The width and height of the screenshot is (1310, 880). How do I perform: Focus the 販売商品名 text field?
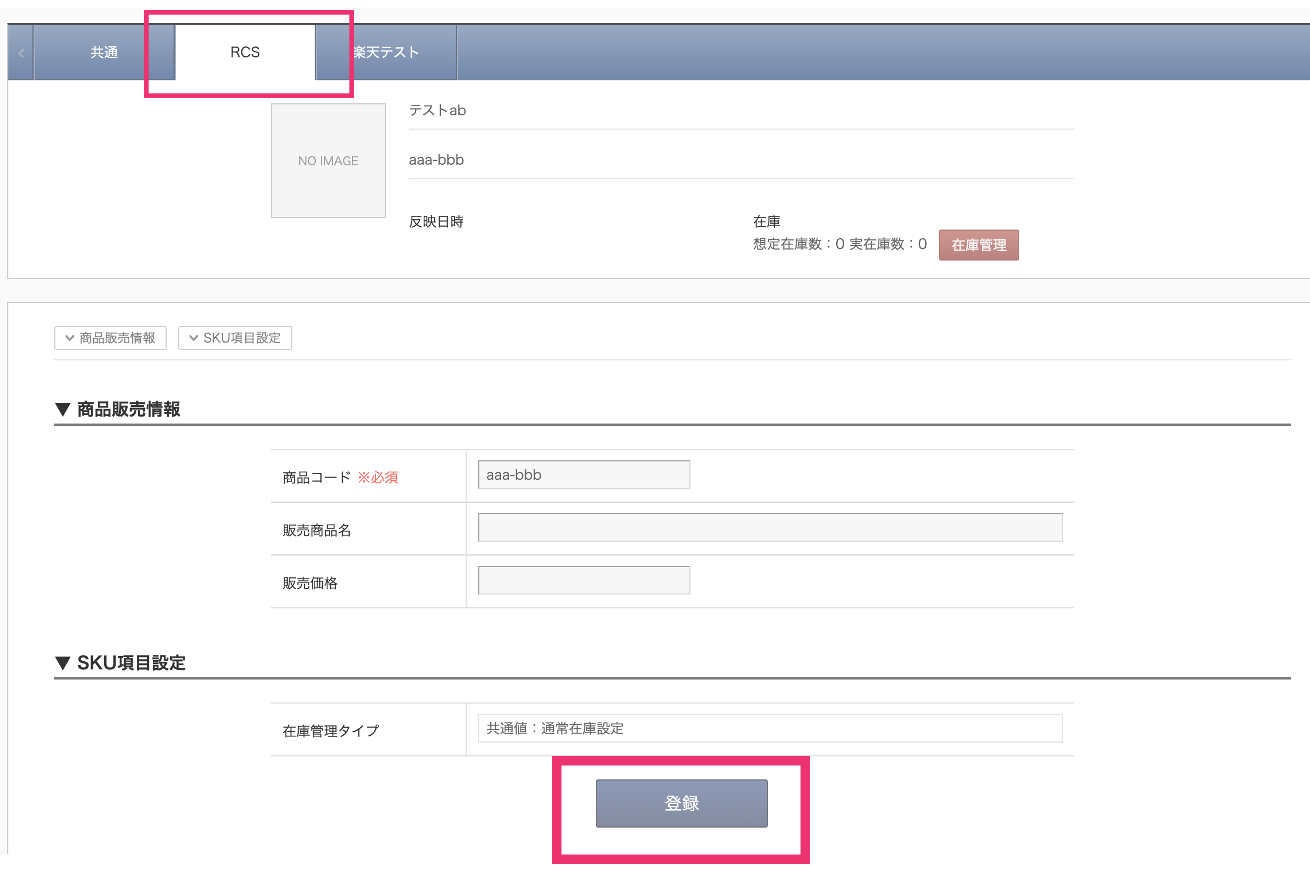tap(770, 528)
